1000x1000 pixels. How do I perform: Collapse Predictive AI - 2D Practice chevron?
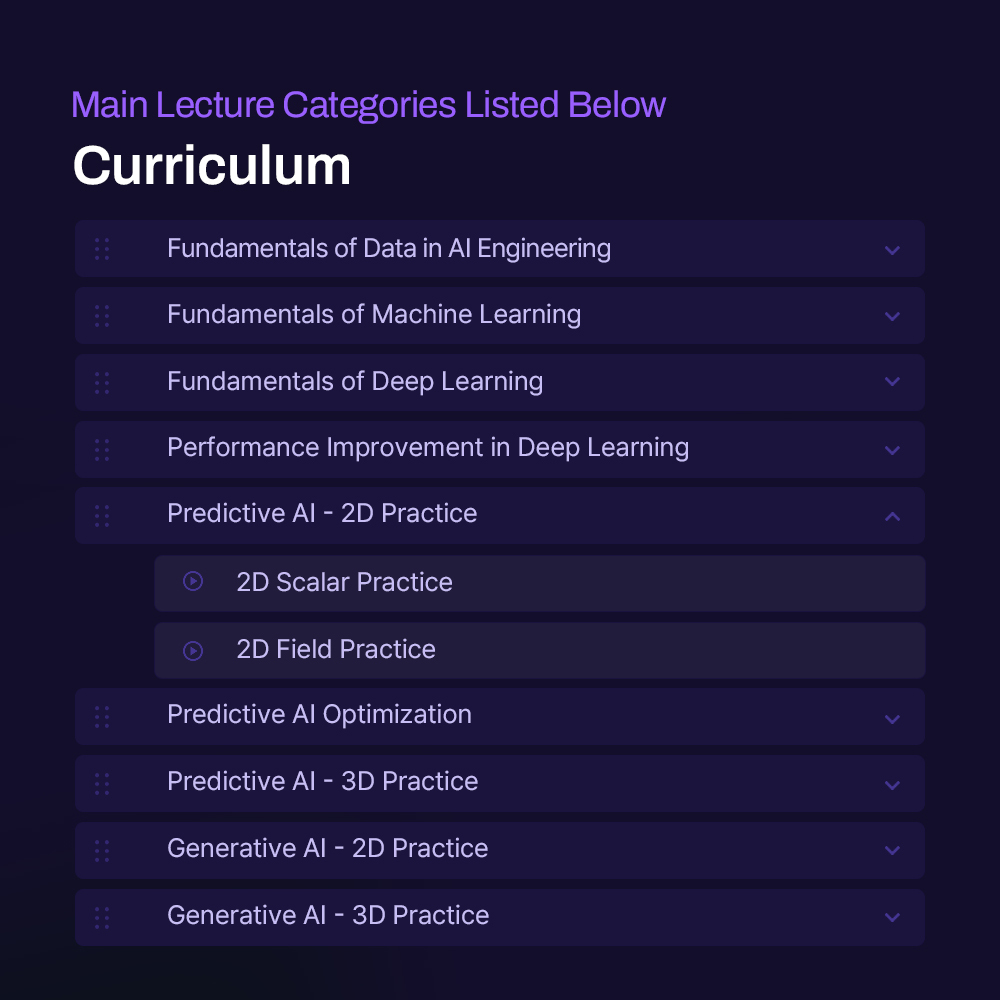pyautogui.click(x=892, y=517)
